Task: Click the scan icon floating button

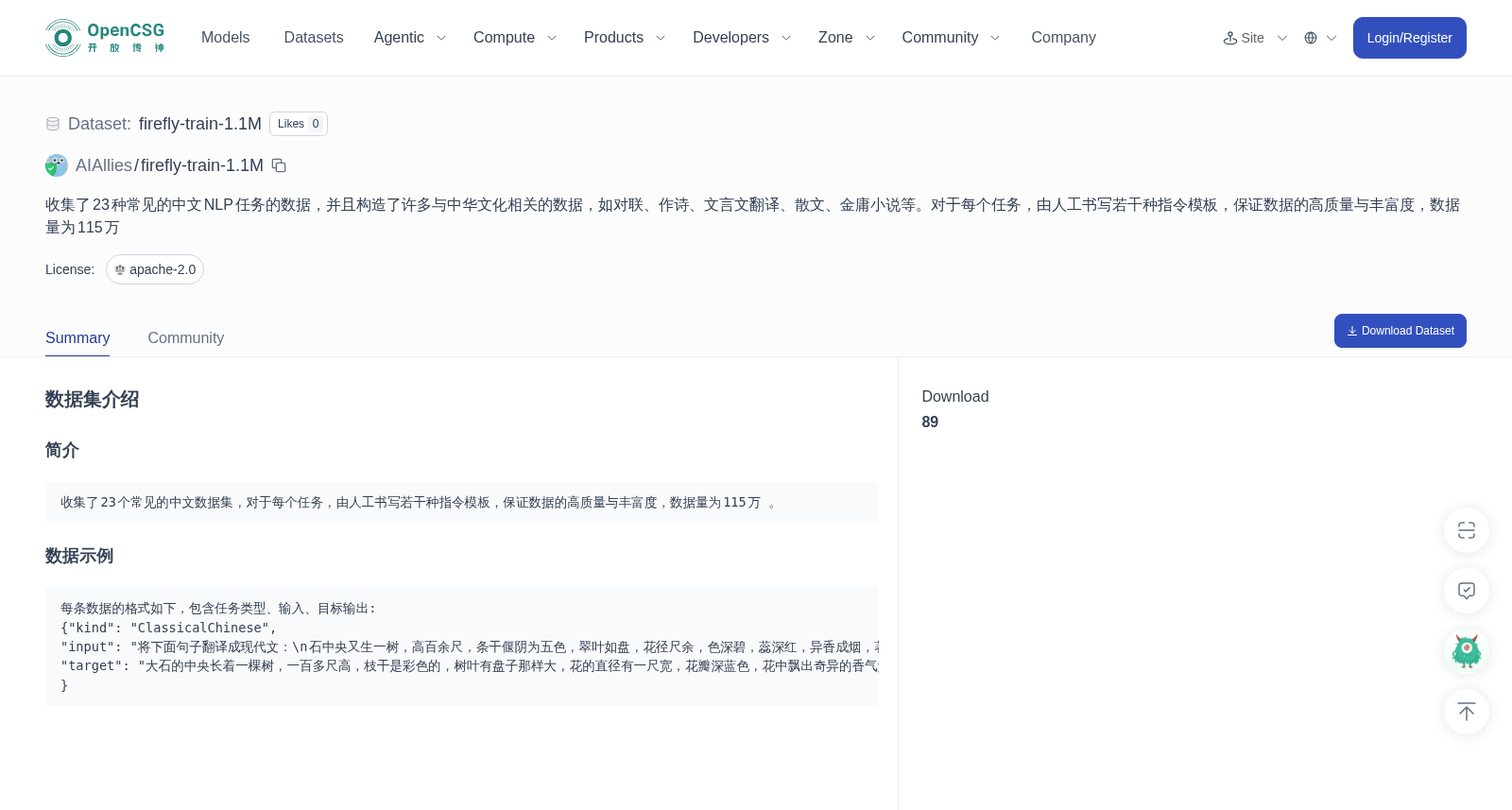Action: (x=1467, y=530)
